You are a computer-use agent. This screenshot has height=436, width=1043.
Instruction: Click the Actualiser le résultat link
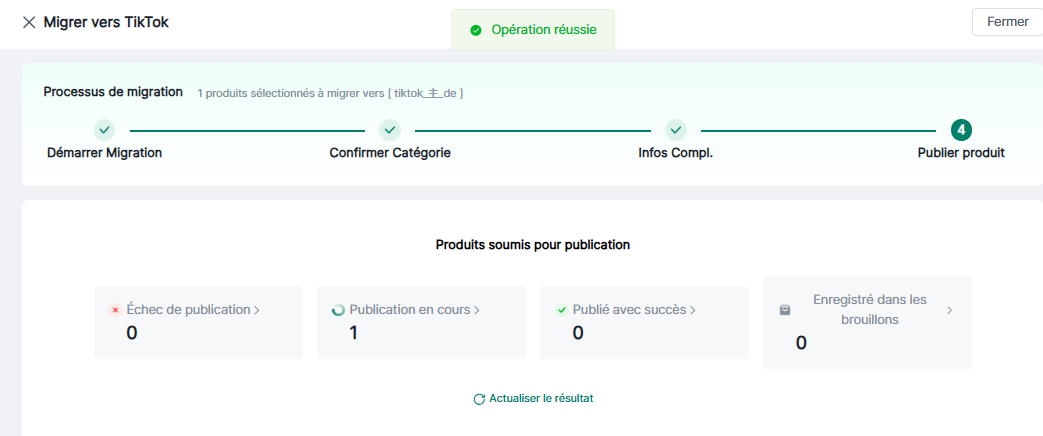(541, 398)
